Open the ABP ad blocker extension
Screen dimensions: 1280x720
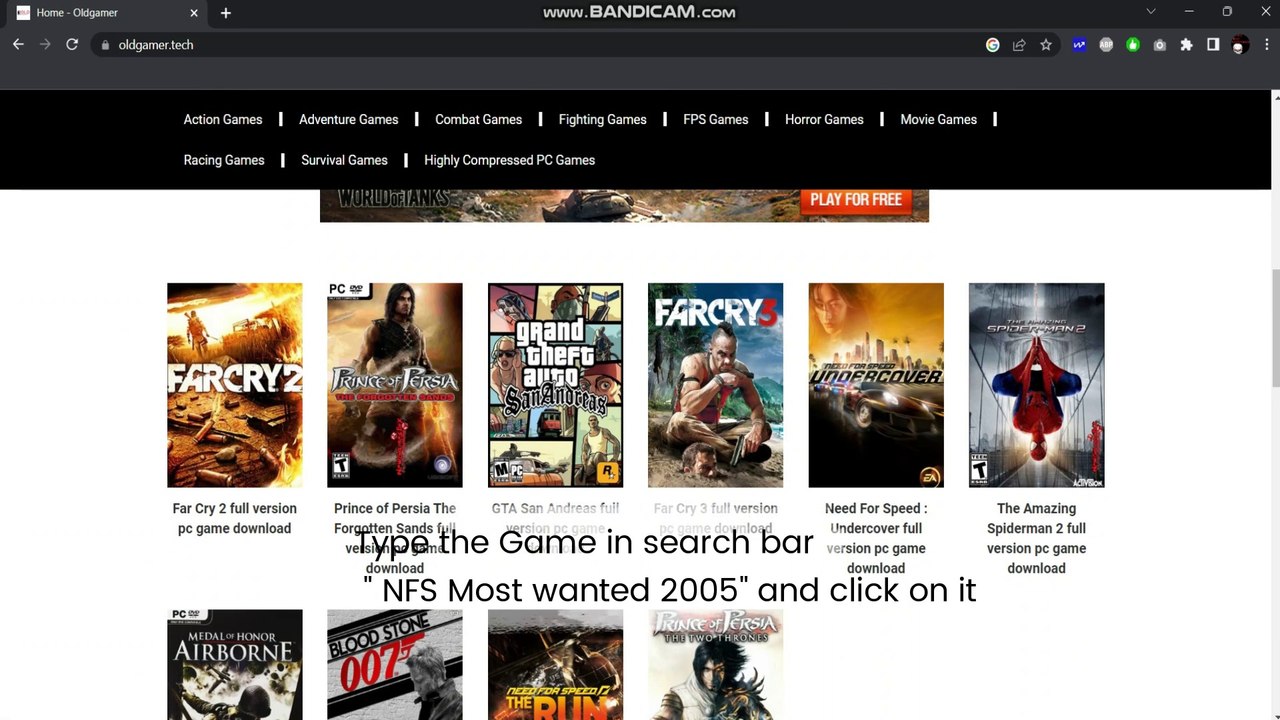(x=1106, y=45)
